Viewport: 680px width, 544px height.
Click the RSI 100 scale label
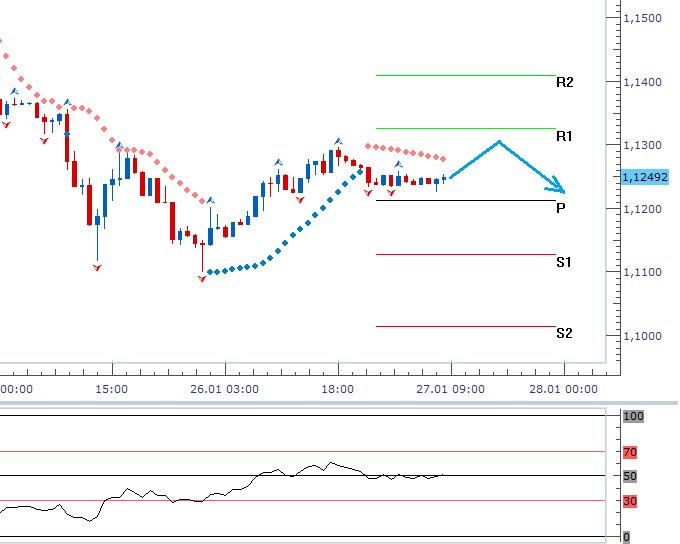point(632,416)
